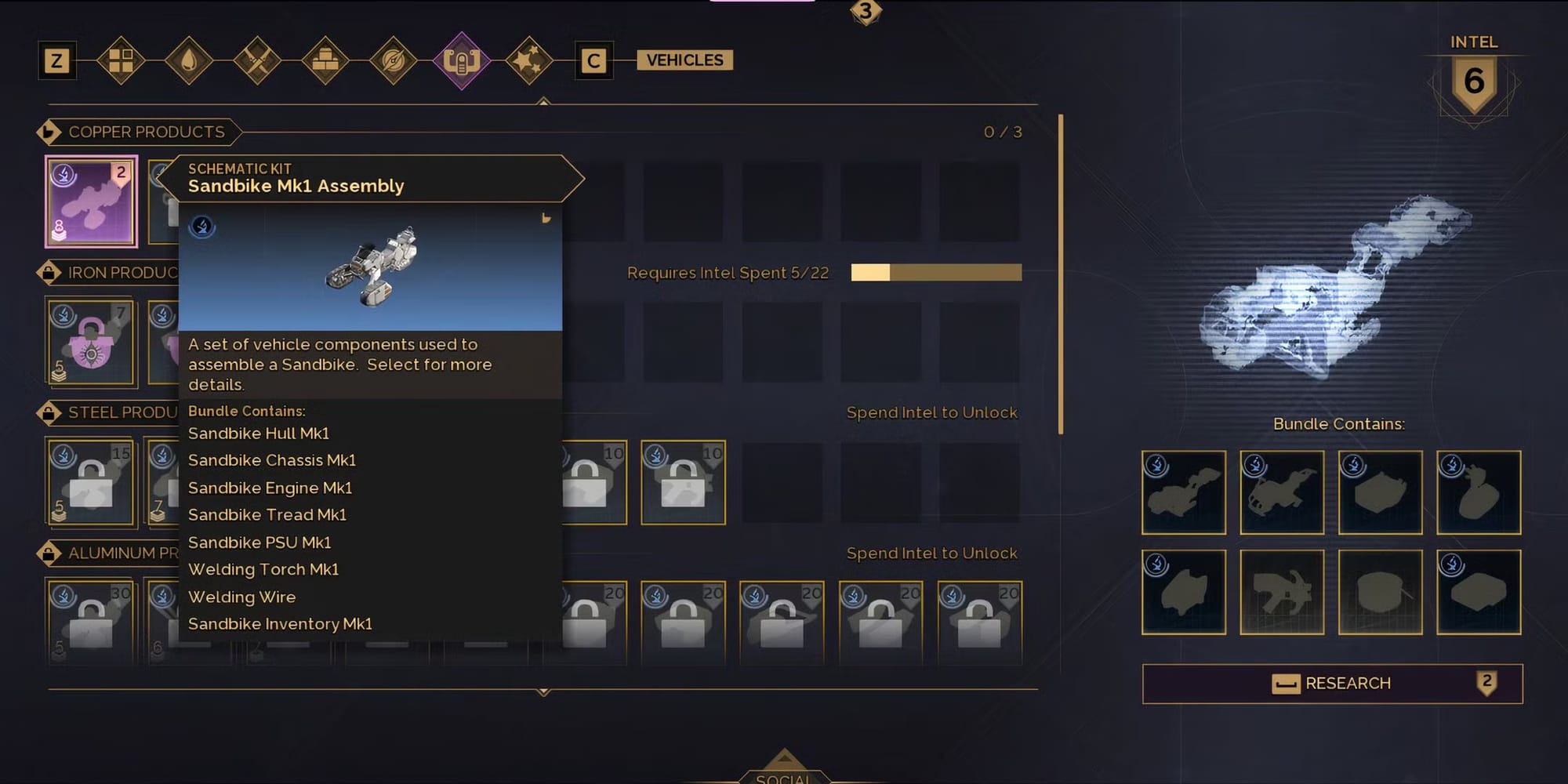This screenshot has height=784, width=1568.
Task: Click the Z previous-category key icon
Action: tap(56, 60)
